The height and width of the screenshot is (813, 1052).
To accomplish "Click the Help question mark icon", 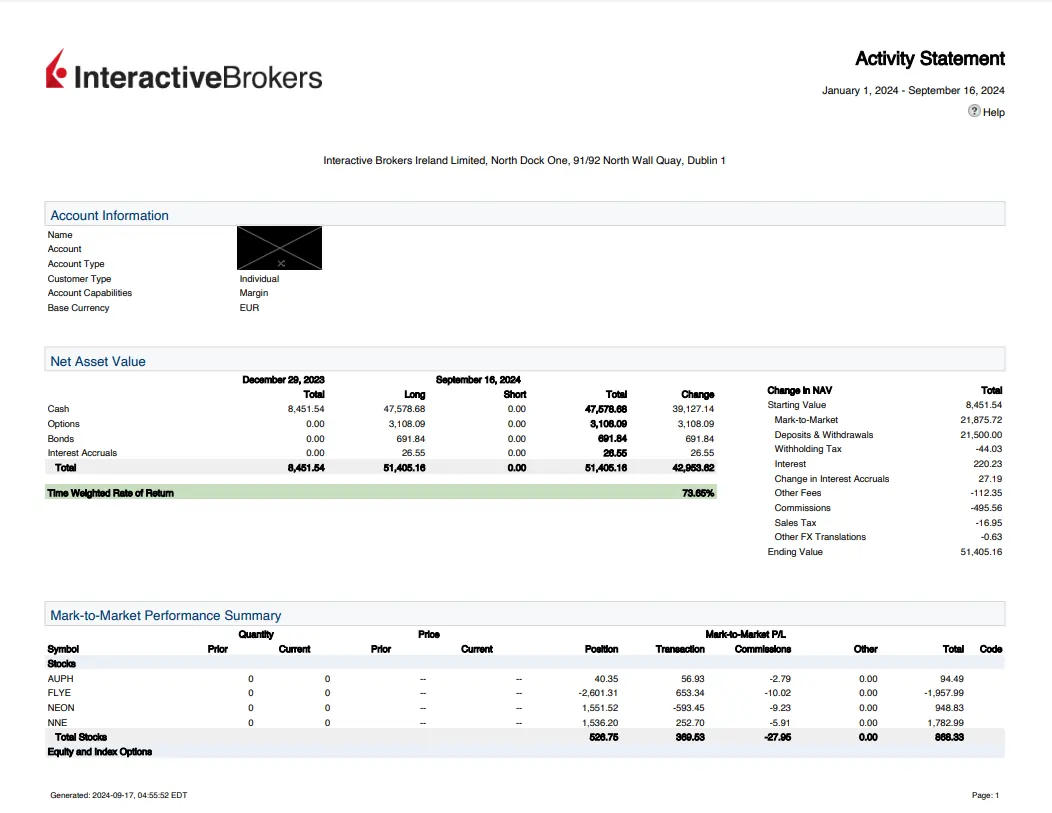I will coord(974,111).
